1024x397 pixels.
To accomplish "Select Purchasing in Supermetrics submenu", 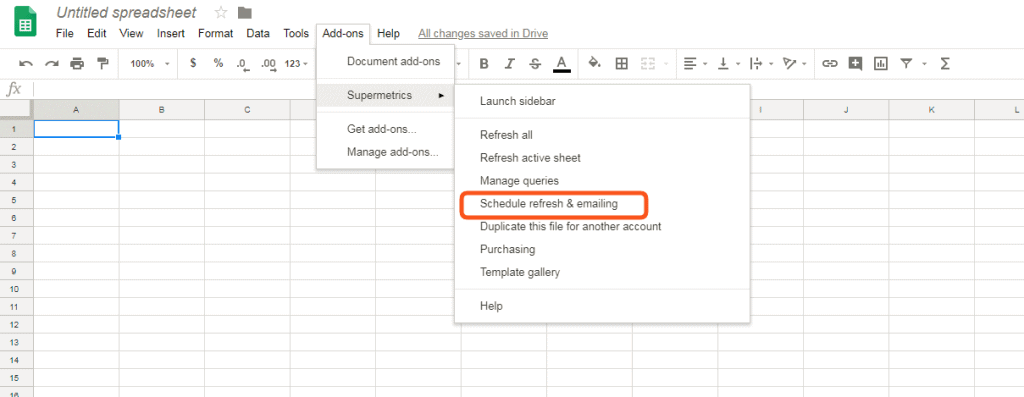I will tap(602, 249).
